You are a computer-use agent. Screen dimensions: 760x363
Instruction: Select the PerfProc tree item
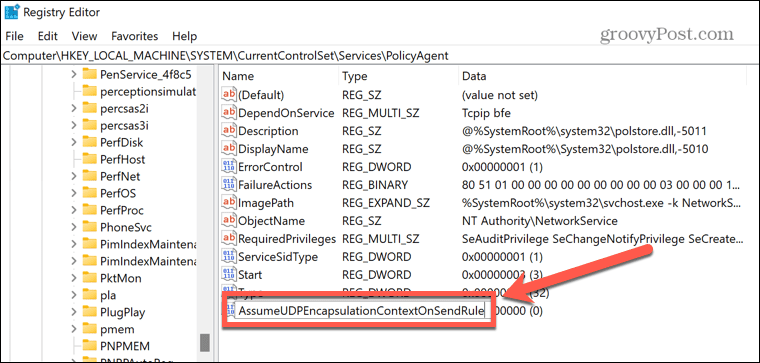pyautogui.click(x=122, y=210)
